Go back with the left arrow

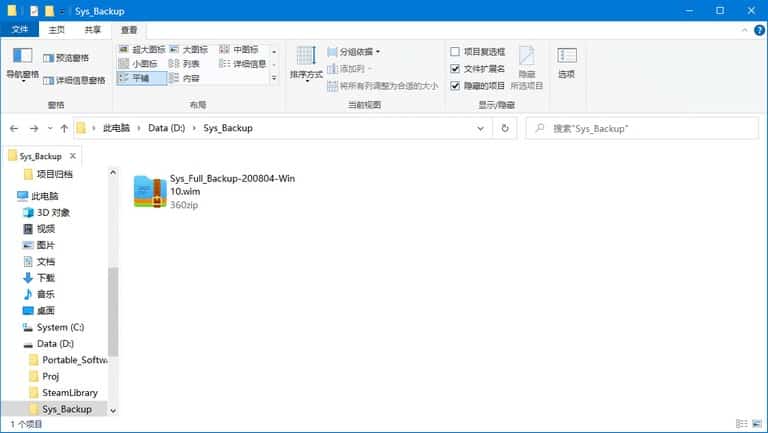pos(14,128)
